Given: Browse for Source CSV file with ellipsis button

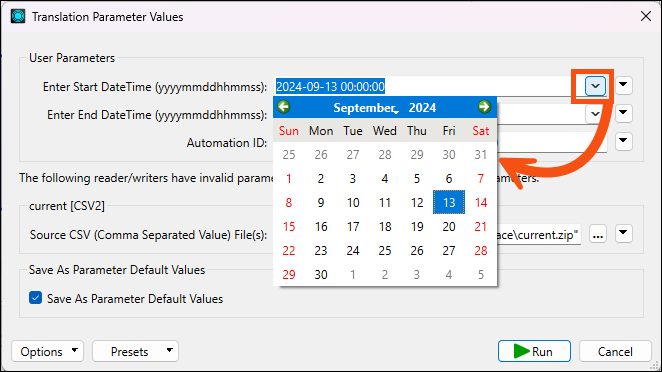Looking at the screenshot, I should click(598, 234).
